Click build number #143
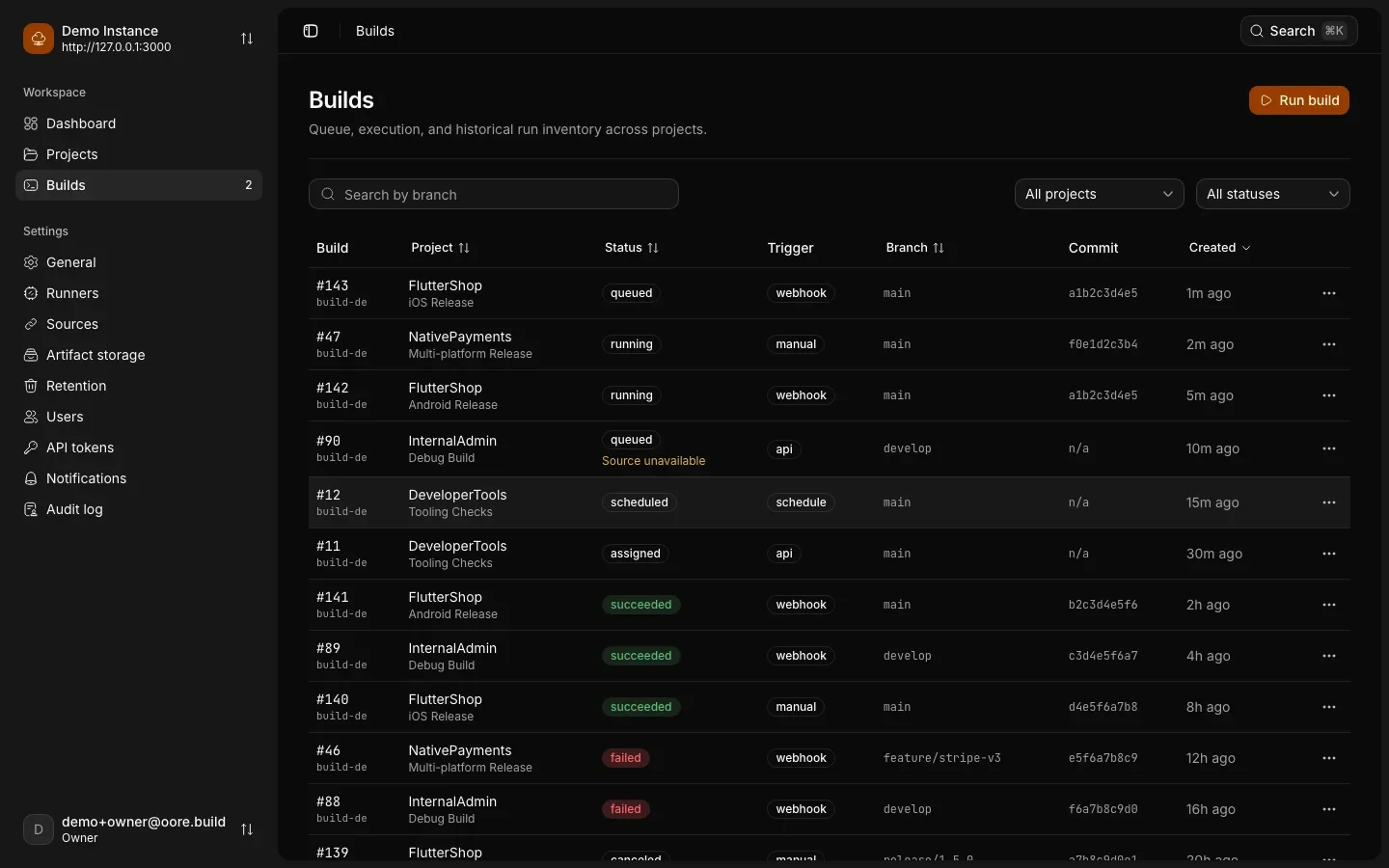 [x=332, y=285]
